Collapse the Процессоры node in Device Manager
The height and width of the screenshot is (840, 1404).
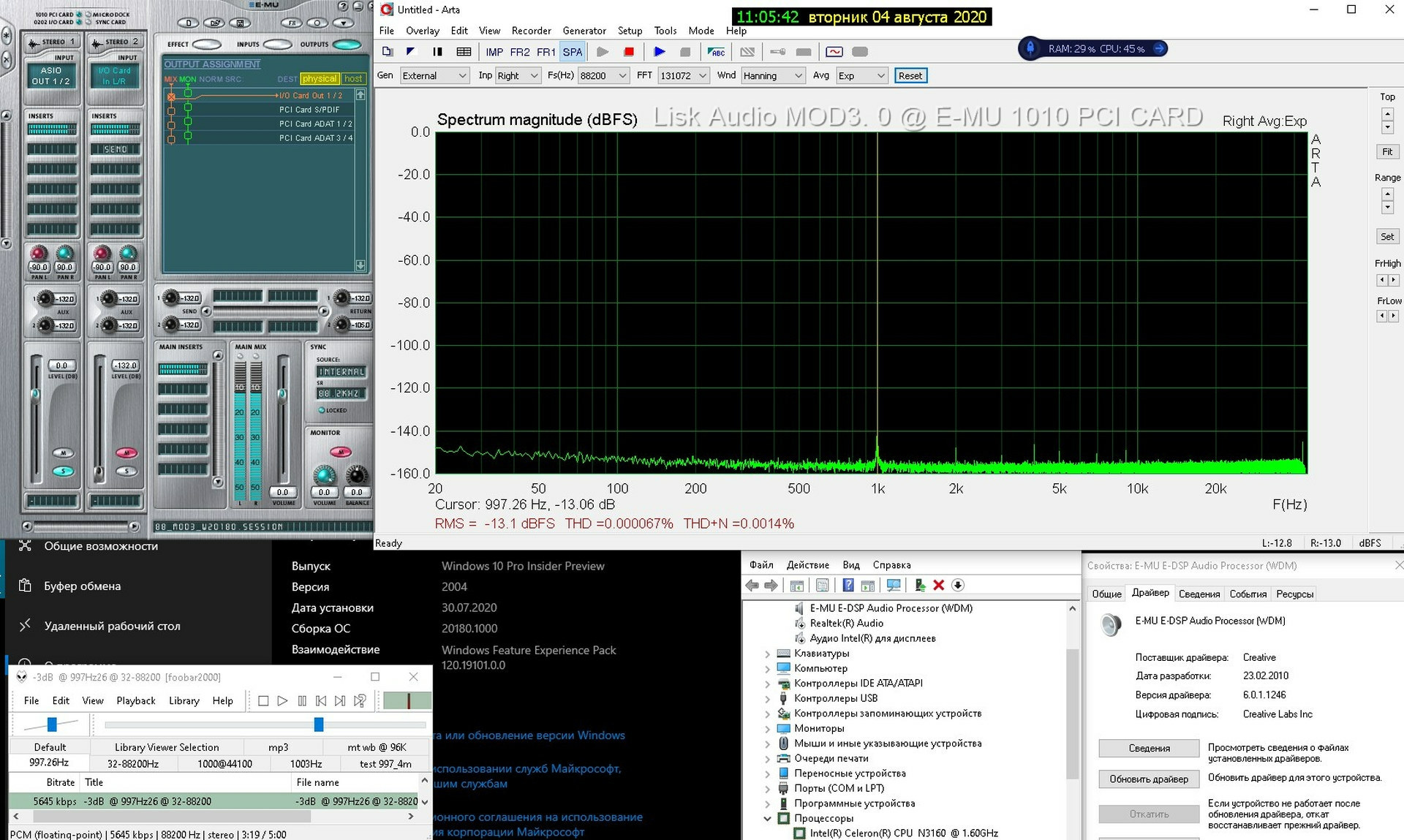pyautogui.click(x=767, y=819)
